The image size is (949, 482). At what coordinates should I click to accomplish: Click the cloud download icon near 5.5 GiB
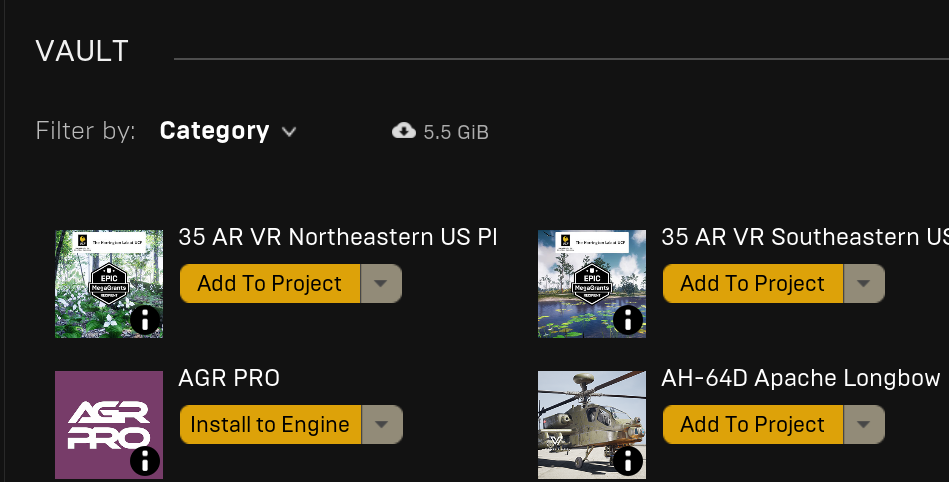pyautogui.click(x=404, y=131)
